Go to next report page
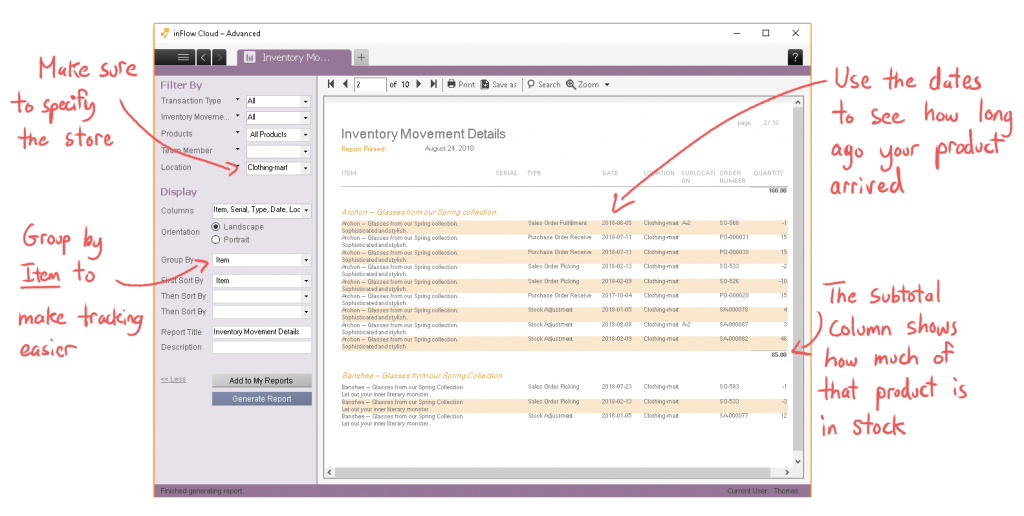 (x=419, y=85)
